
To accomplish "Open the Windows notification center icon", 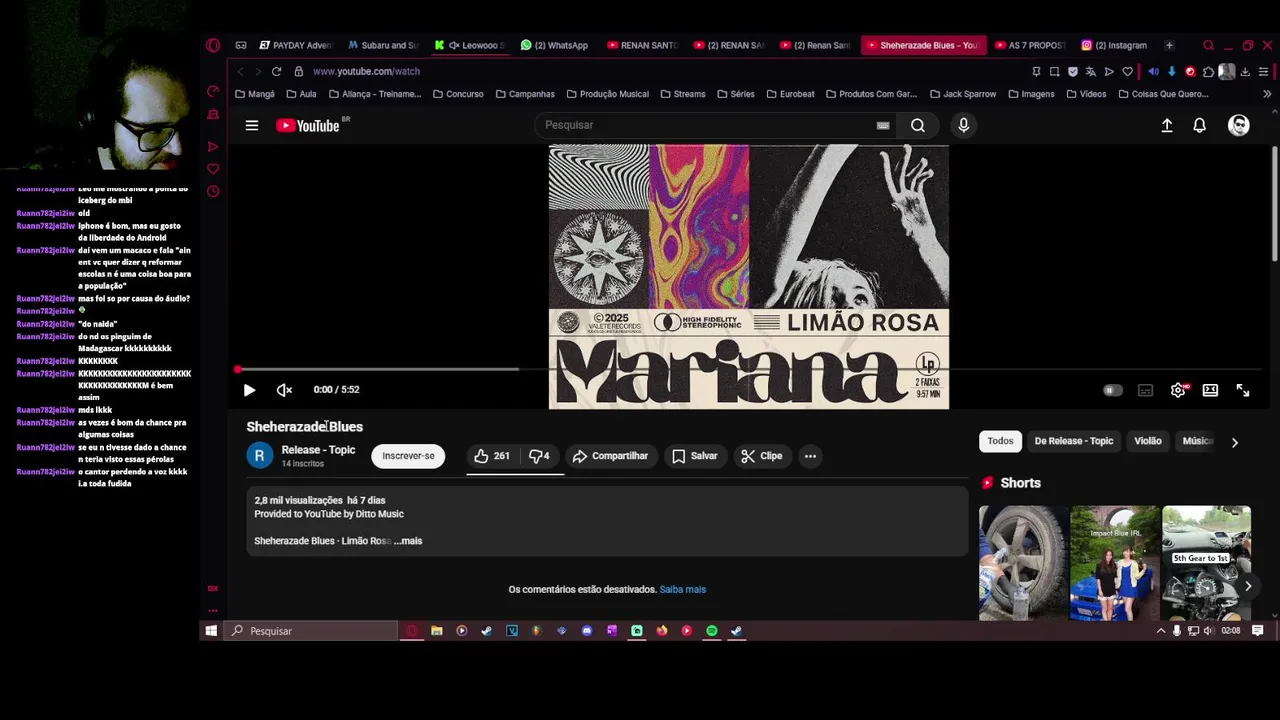I will [x=1257, y=631].
